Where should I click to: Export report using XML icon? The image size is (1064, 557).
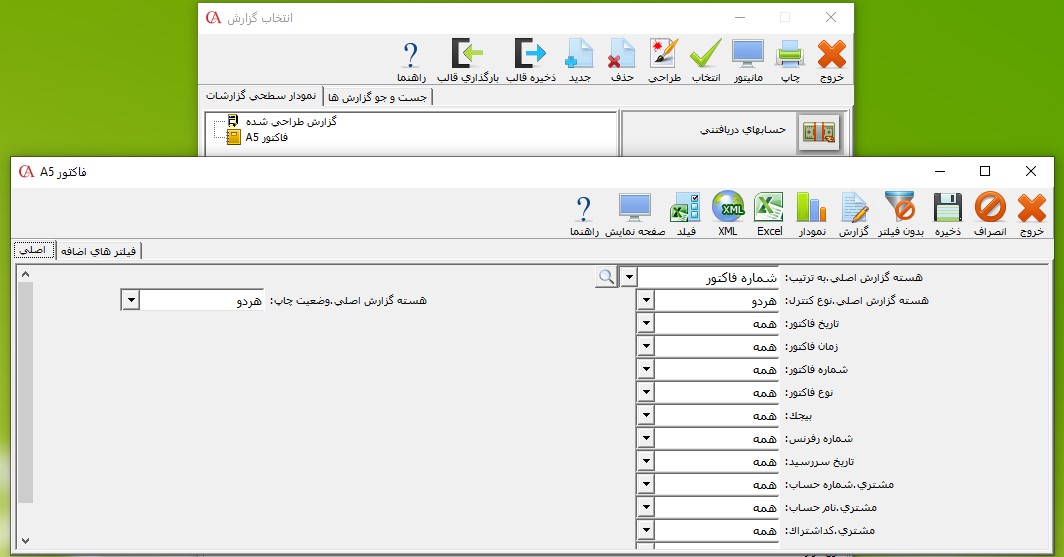(x=727, y=213)
